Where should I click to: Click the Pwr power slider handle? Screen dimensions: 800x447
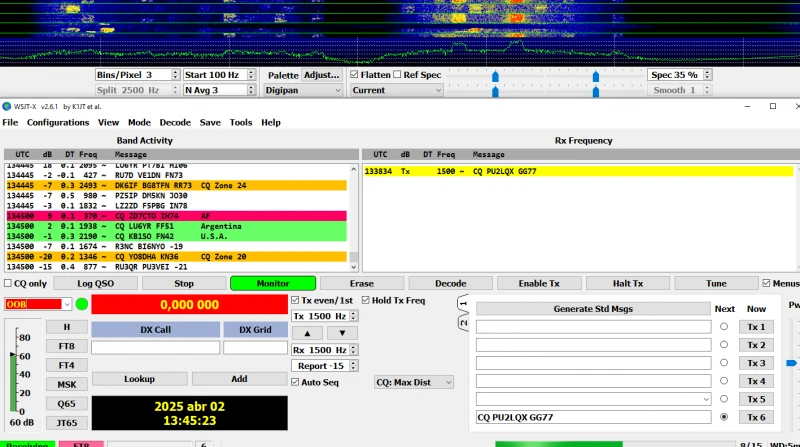[x=791, y=363]
